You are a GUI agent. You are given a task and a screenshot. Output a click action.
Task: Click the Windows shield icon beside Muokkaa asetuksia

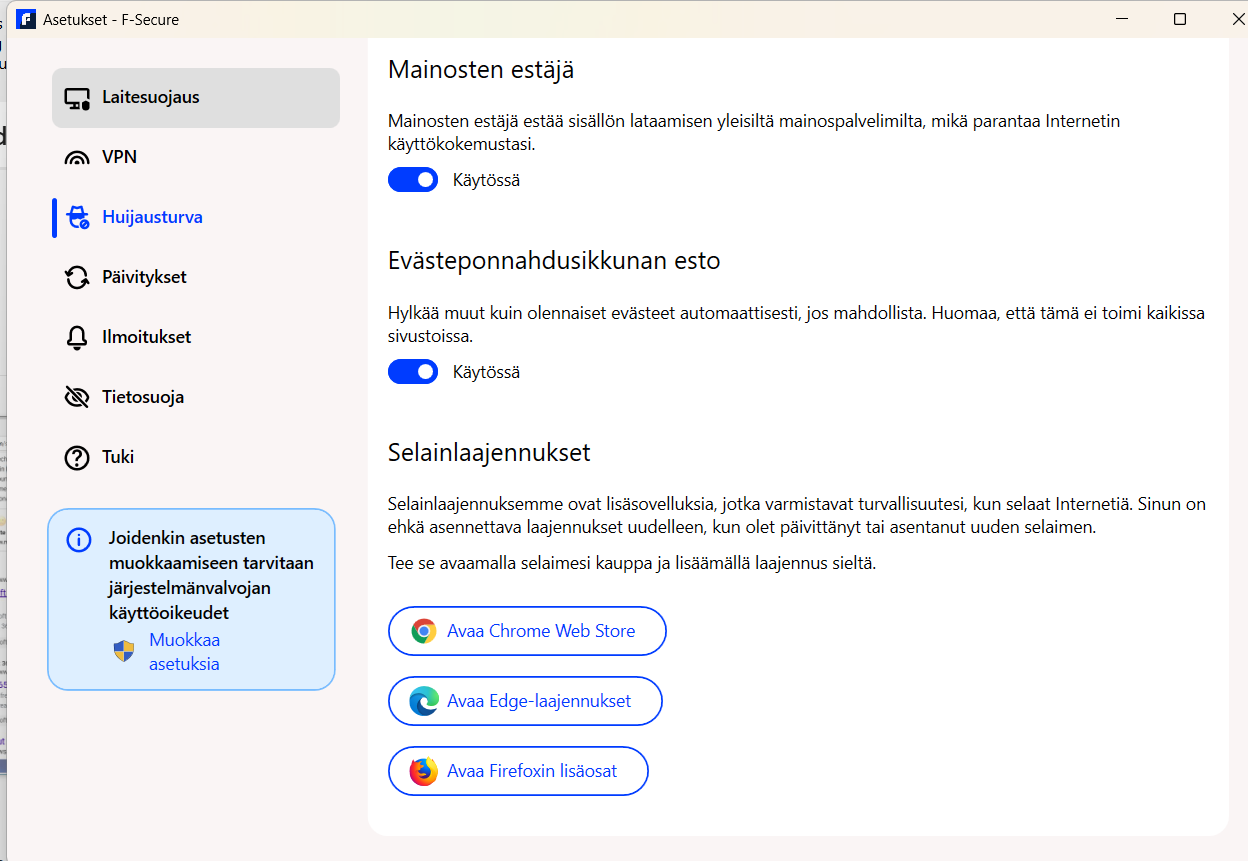pyautogui.click(x=123, y=652)
